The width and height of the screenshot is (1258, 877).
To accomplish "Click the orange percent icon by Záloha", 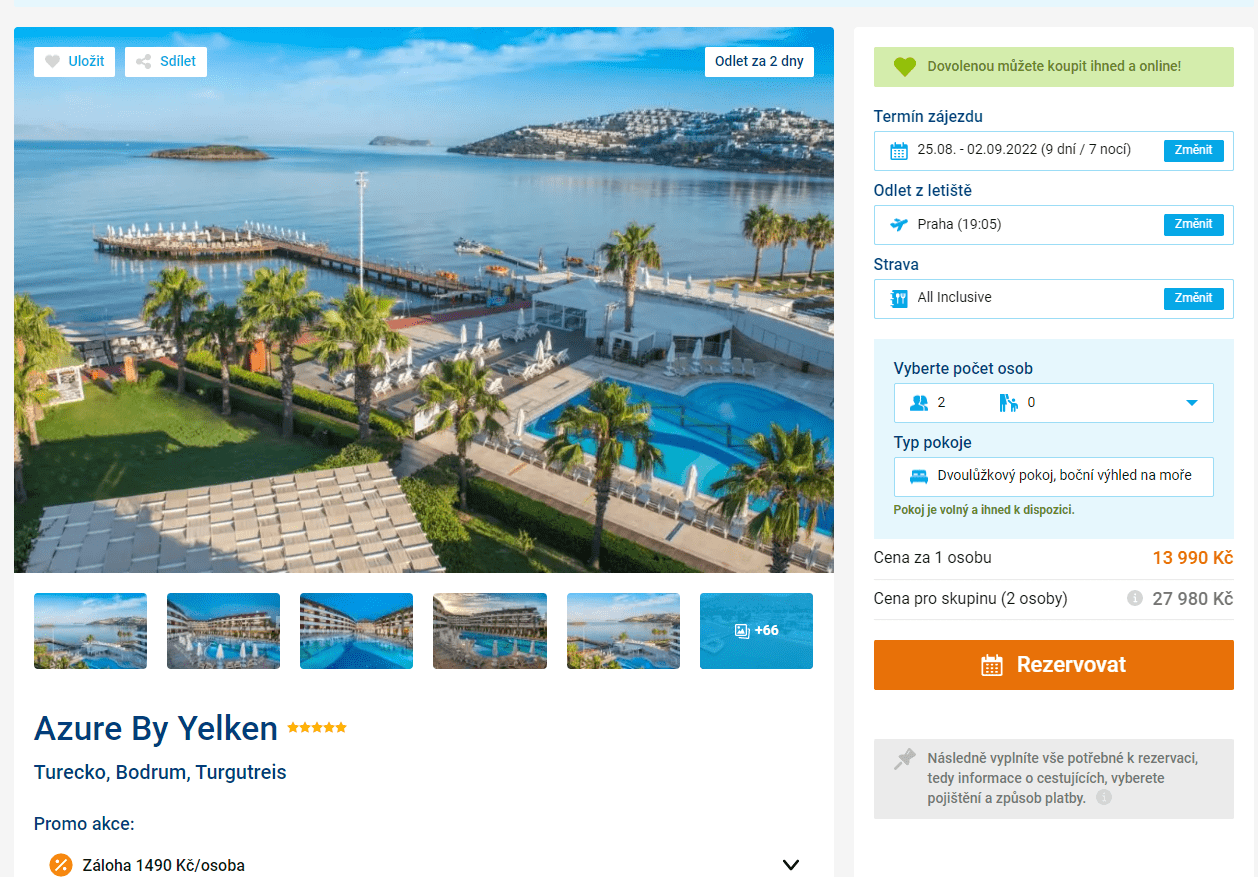I will [x=61, y=865].
